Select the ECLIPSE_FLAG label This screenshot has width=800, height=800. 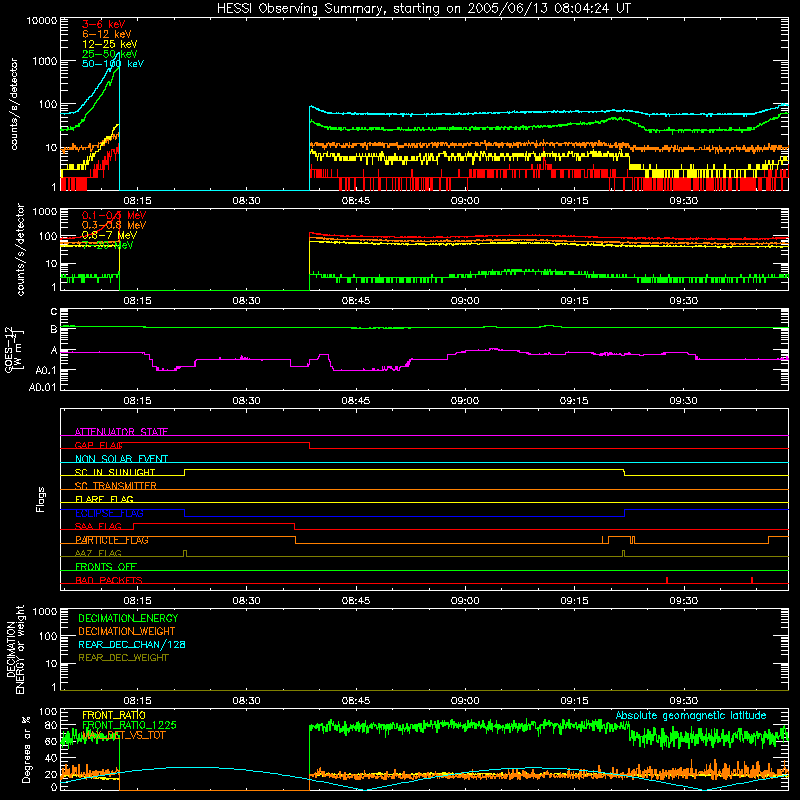click(109, 513)
